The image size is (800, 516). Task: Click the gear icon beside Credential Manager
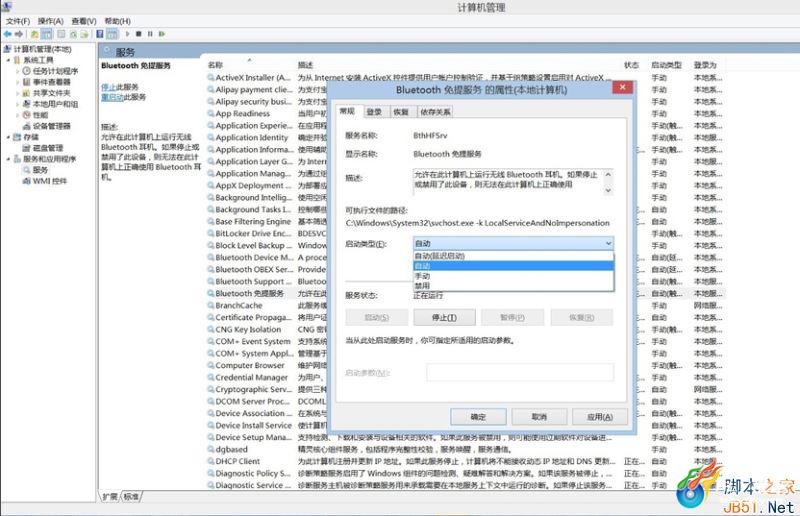(x=211, y=377)
